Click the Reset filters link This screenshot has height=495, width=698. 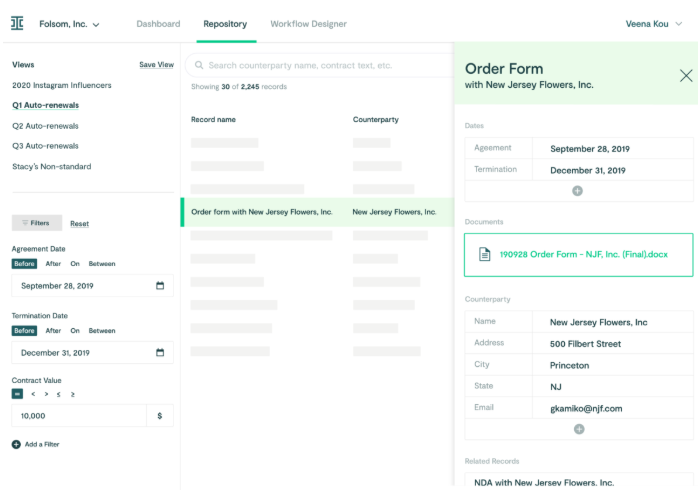coord(79,224)
